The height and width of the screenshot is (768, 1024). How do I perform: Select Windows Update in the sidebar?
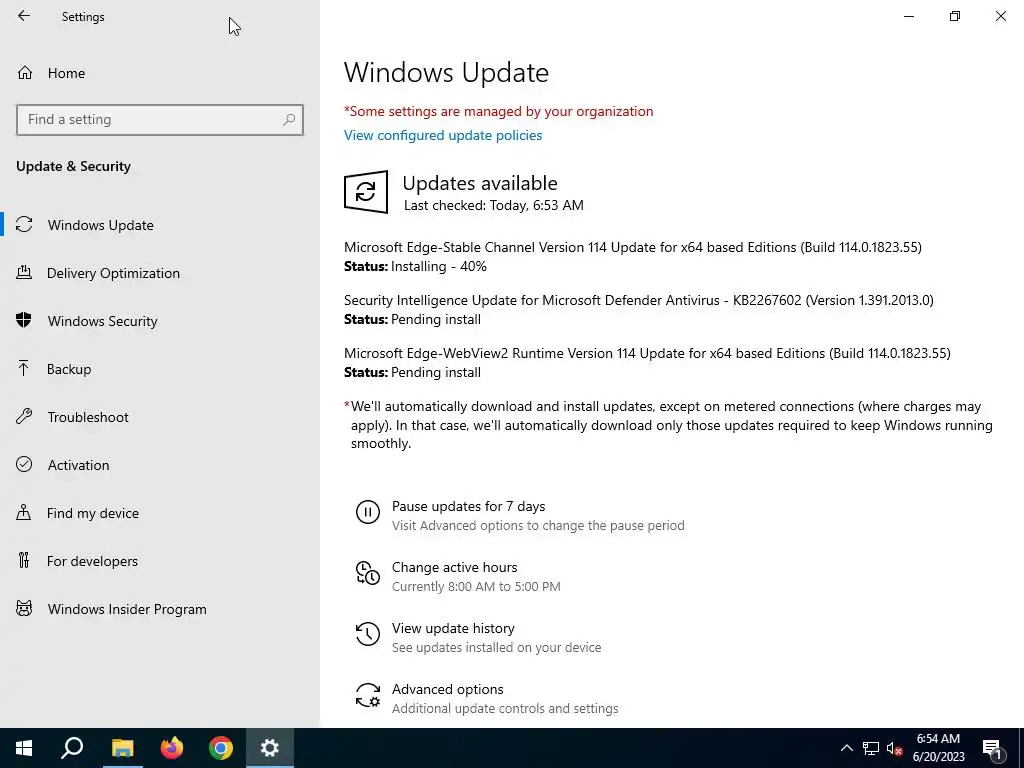(160, 225)
